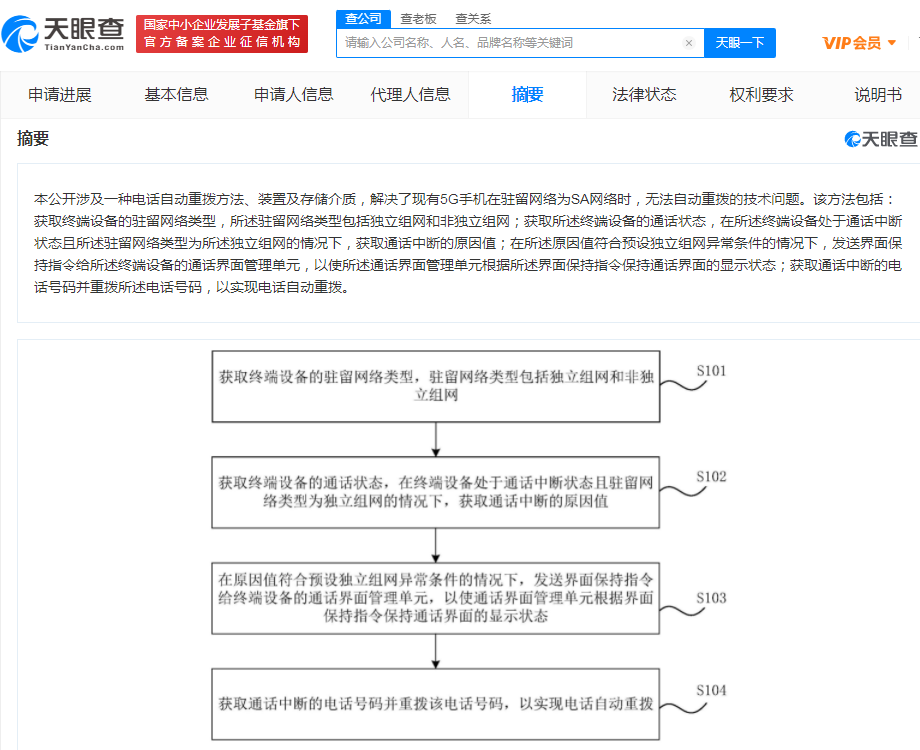Select the 摘要 navigation item

pyautogui.click(x=527, y=94)
